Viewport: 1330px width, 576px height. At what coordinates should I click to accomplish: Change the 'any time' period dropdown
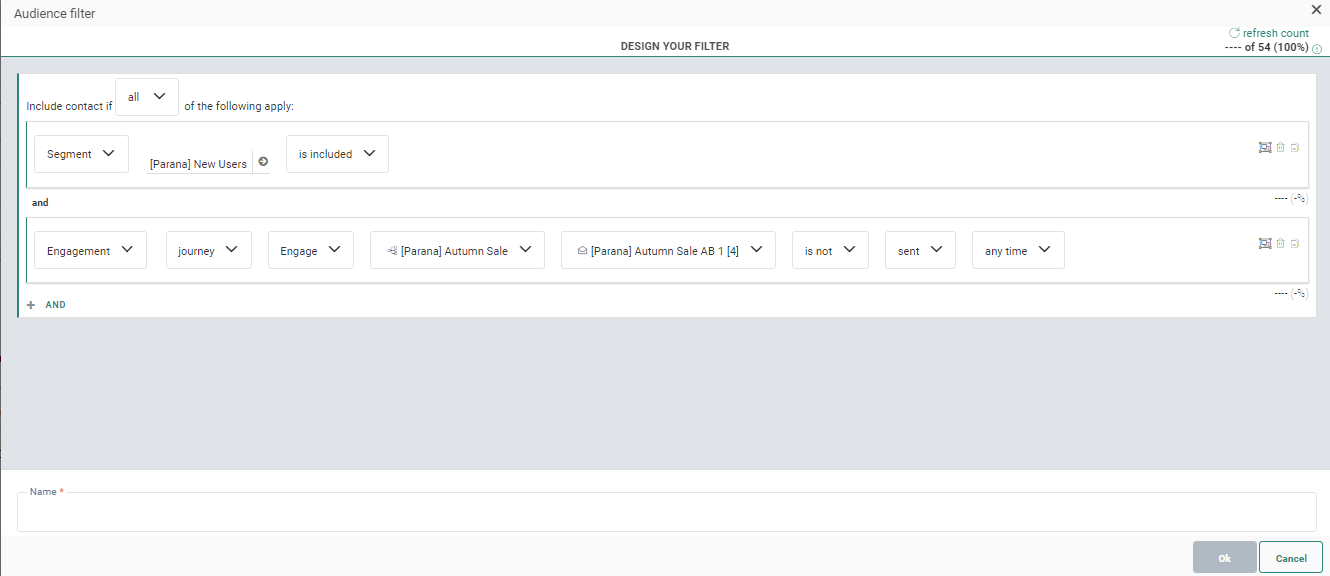(1017, 250)
